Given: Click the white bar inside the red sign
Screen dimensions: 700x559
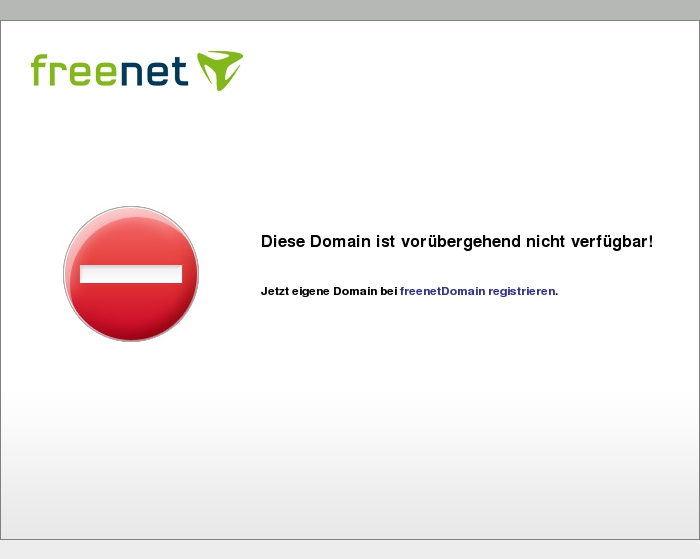Looking at the screenshot, I should 131,274.
